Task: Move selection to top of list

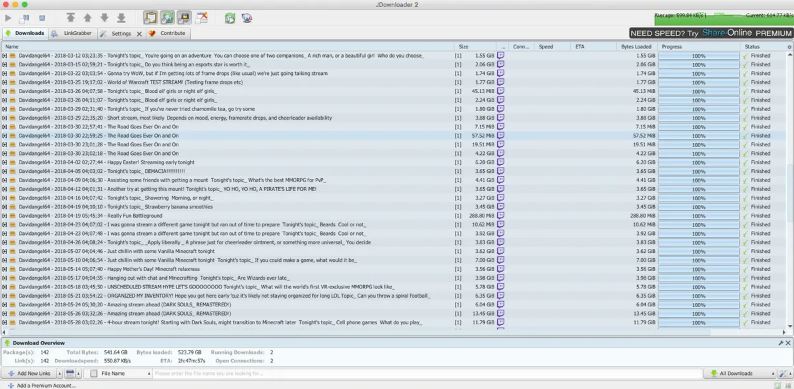Action: [71, 18]
